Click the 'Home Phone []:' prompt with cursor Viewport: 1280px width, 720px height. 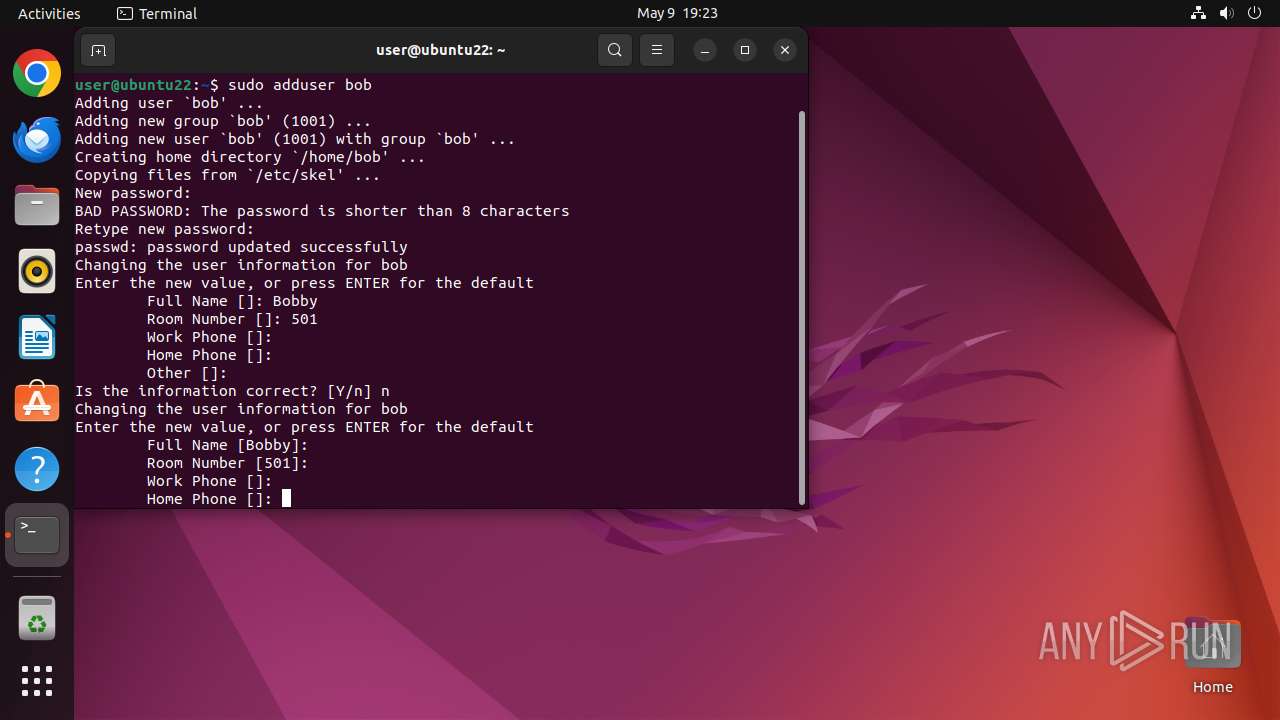pyautogui.click(x=219, y=499)
